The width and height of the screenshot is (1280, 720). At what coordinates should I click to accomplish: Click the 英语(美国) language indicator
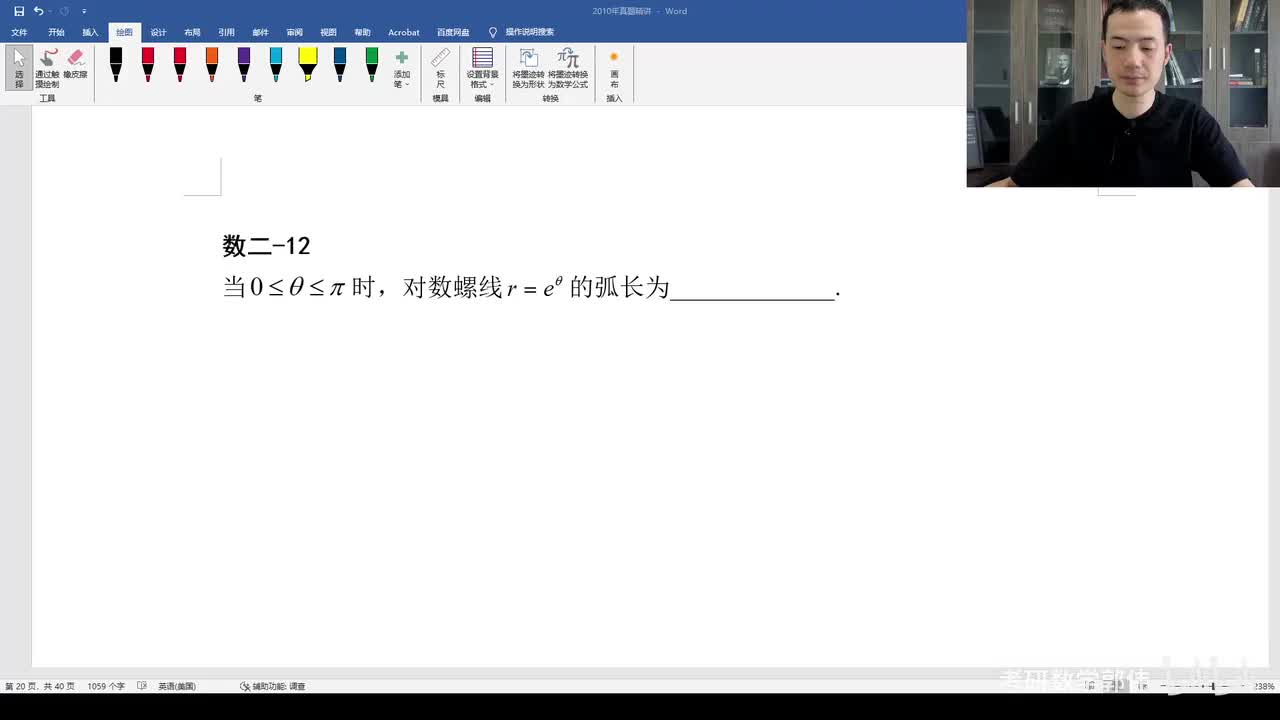(x=177, y=686)
